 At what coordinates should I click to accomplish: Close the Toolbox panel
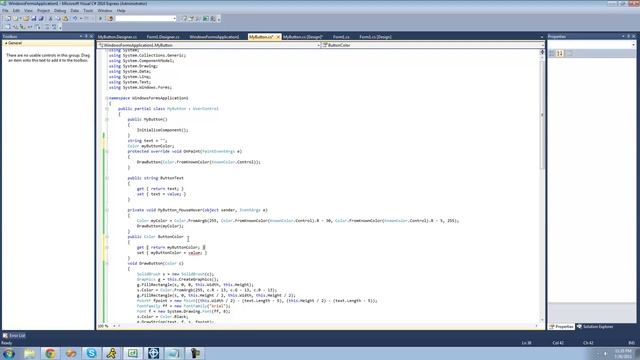pyautogui.click(x=91, y=36)
